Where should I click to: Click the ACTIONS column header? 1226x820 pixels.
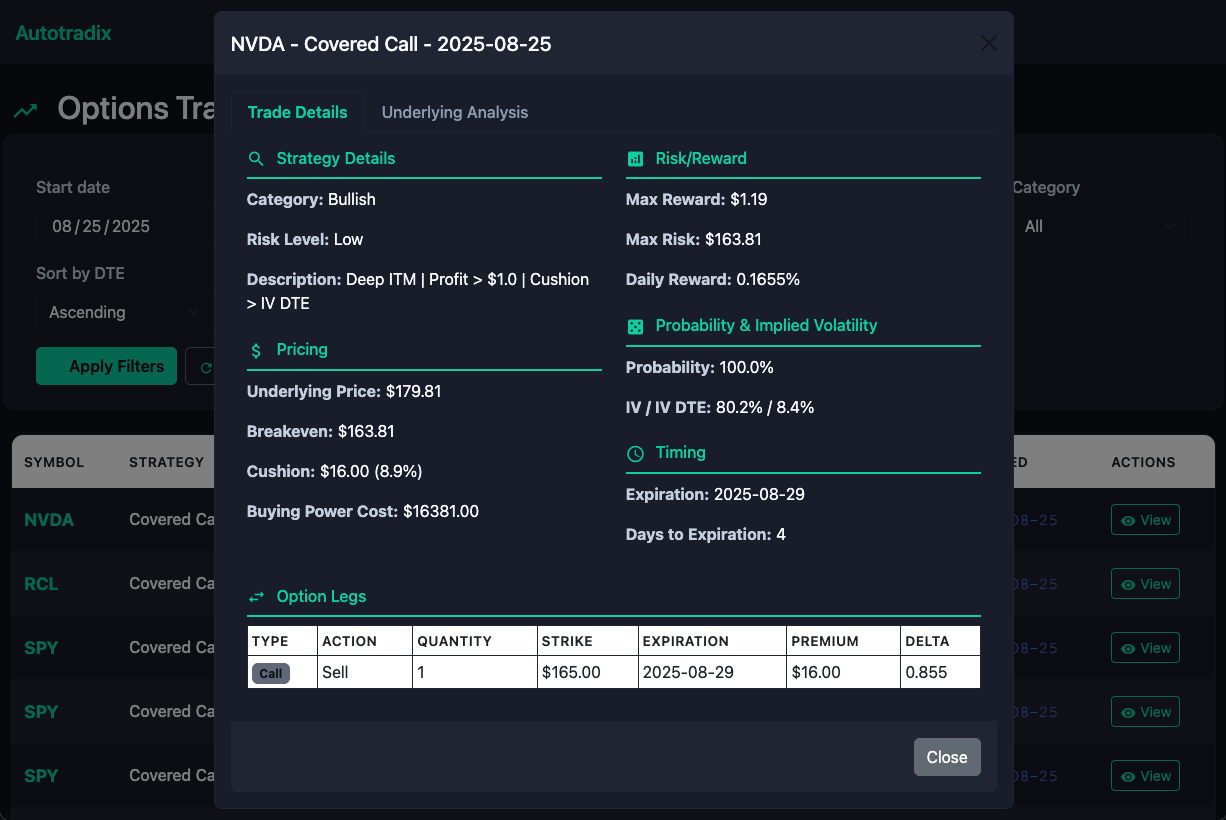click(x=1143, y=462)
